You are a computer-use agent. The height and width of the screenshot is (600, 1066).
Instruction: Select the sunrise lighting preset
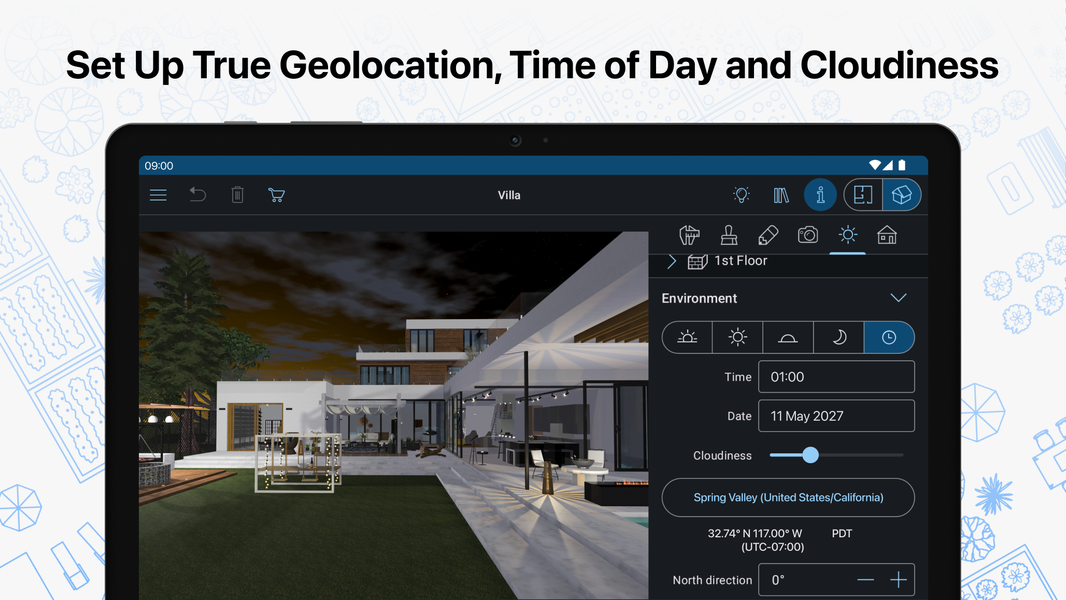click(x=687, y=338)
